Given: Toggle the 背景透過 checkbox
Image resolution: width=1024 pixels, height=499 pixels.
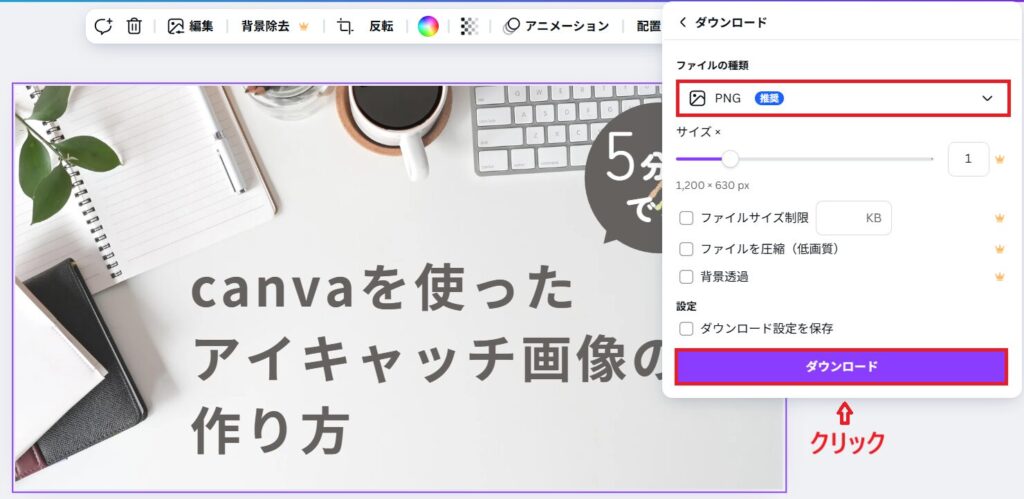Looking at the screenshot, I should click(x=686, y=277).
